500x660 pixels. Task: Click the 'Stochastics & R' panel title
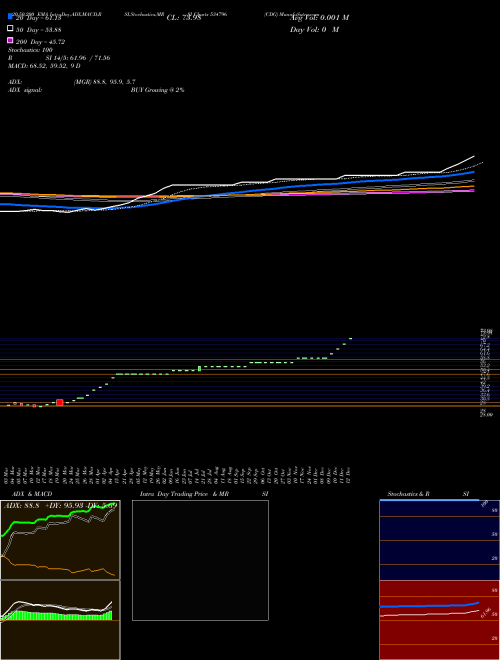coord(409,494)
